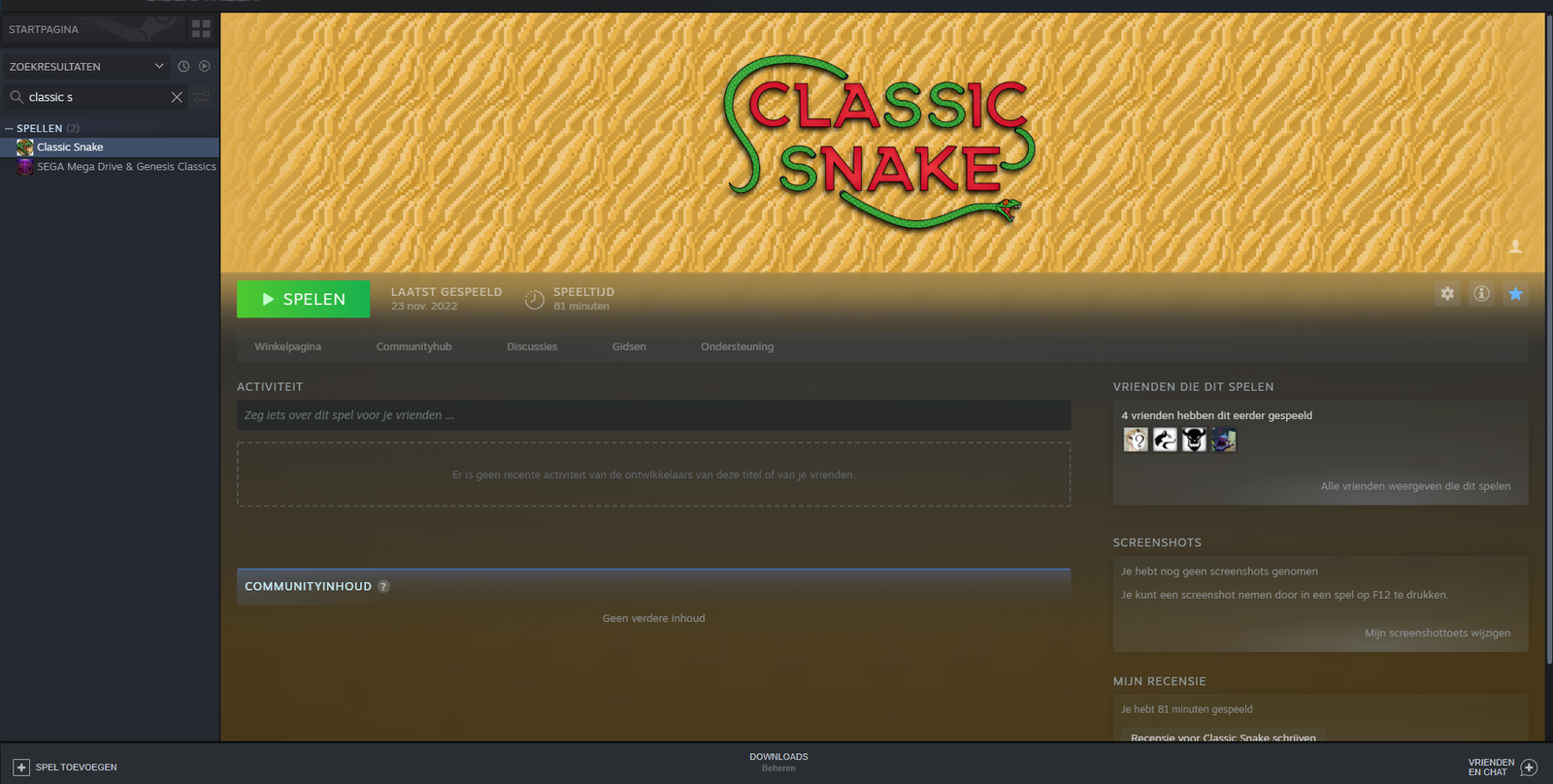Open the Communityhub tab
Viewport: 1553px width, 784px height.
[x=413, y=346]
